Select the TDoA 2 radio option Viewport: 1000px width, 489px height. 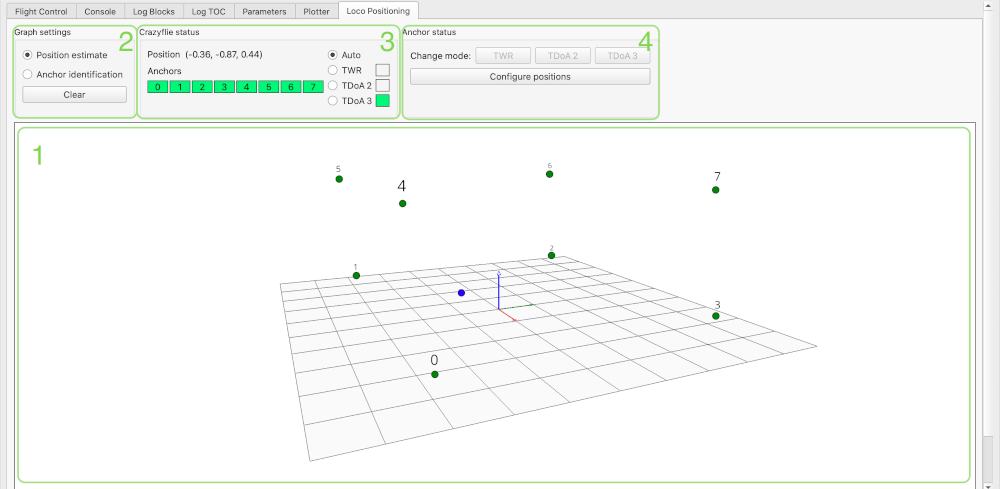(x=333, y=85)
